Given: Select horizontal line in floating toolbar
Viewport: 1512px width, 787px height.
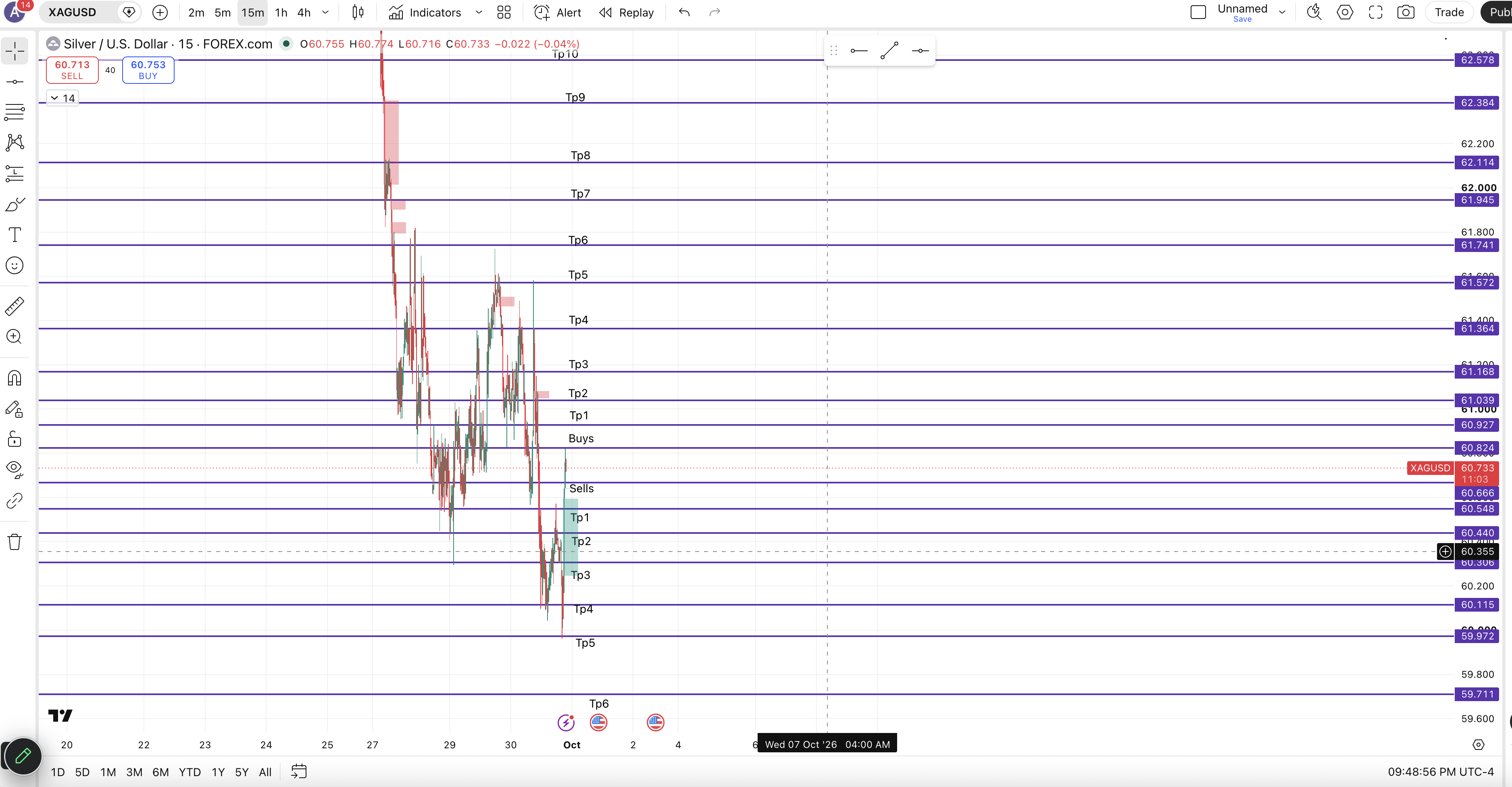Looking at the screenshot, I should [920, 51].
